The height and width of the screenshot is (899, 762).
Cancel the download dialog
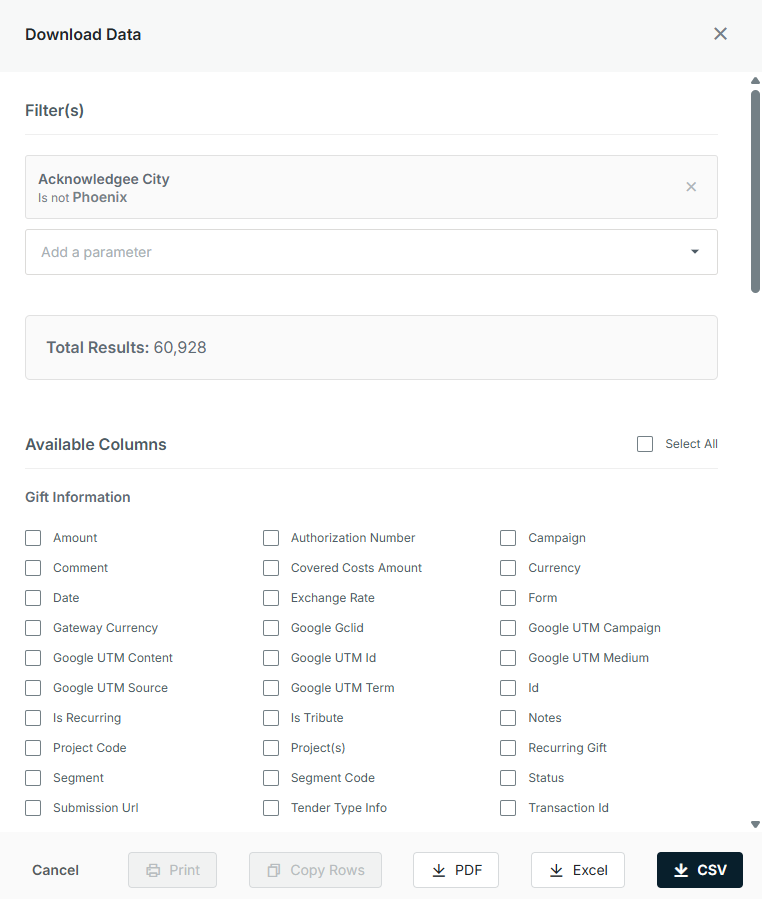(x=55, y=870)
